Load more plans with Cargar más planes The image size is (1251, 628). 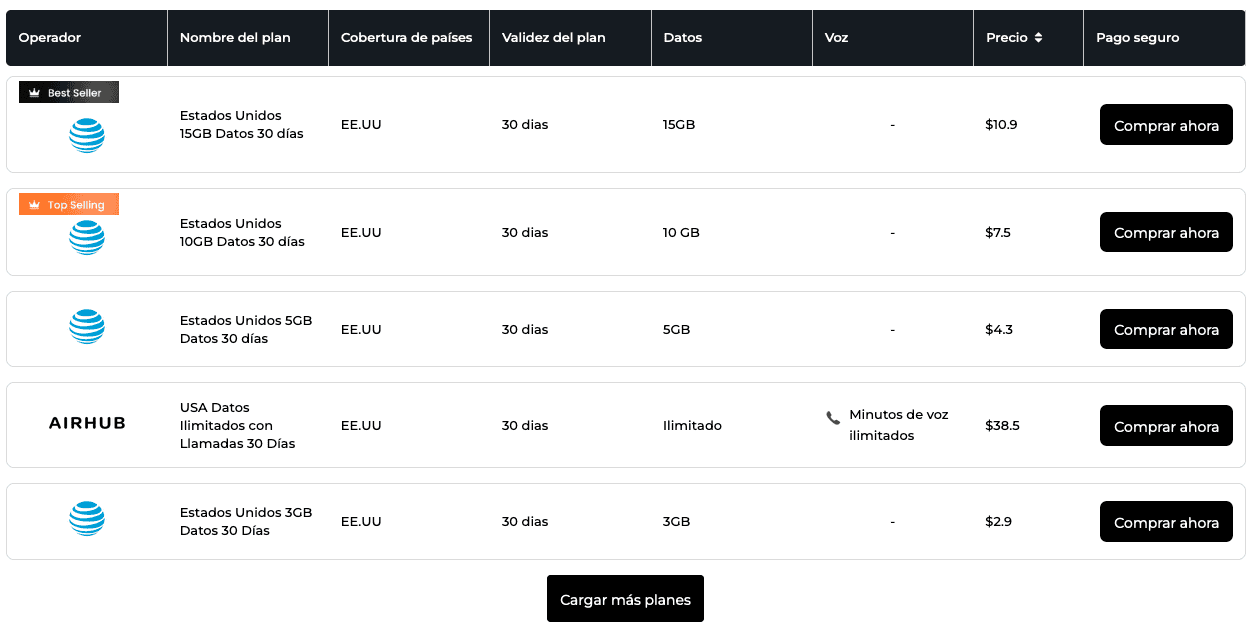click(x=625, y=600)
